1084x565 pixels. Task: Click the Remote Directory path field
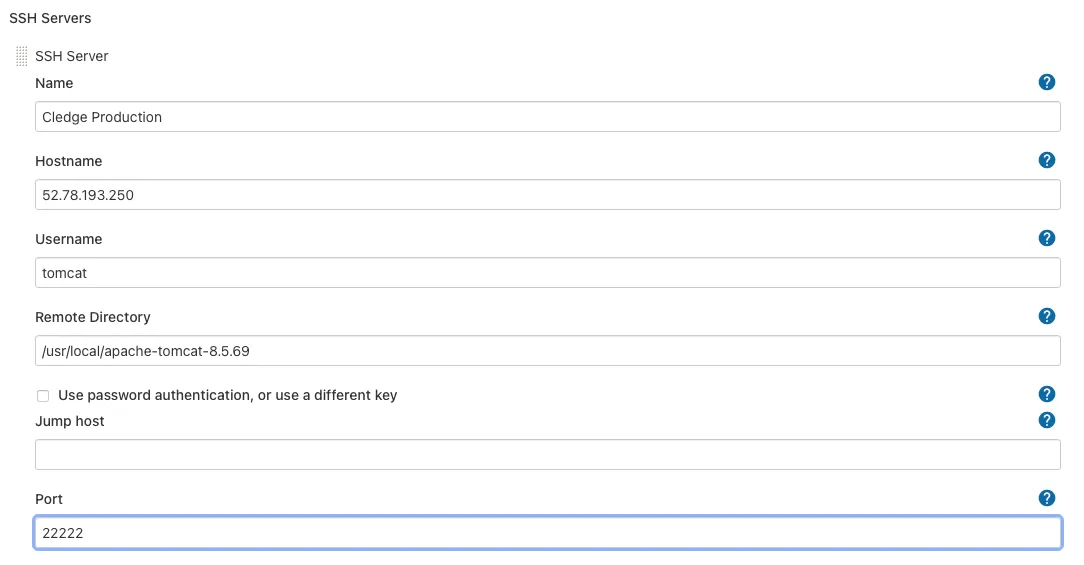pyautogui.click(x=547, y=351)
